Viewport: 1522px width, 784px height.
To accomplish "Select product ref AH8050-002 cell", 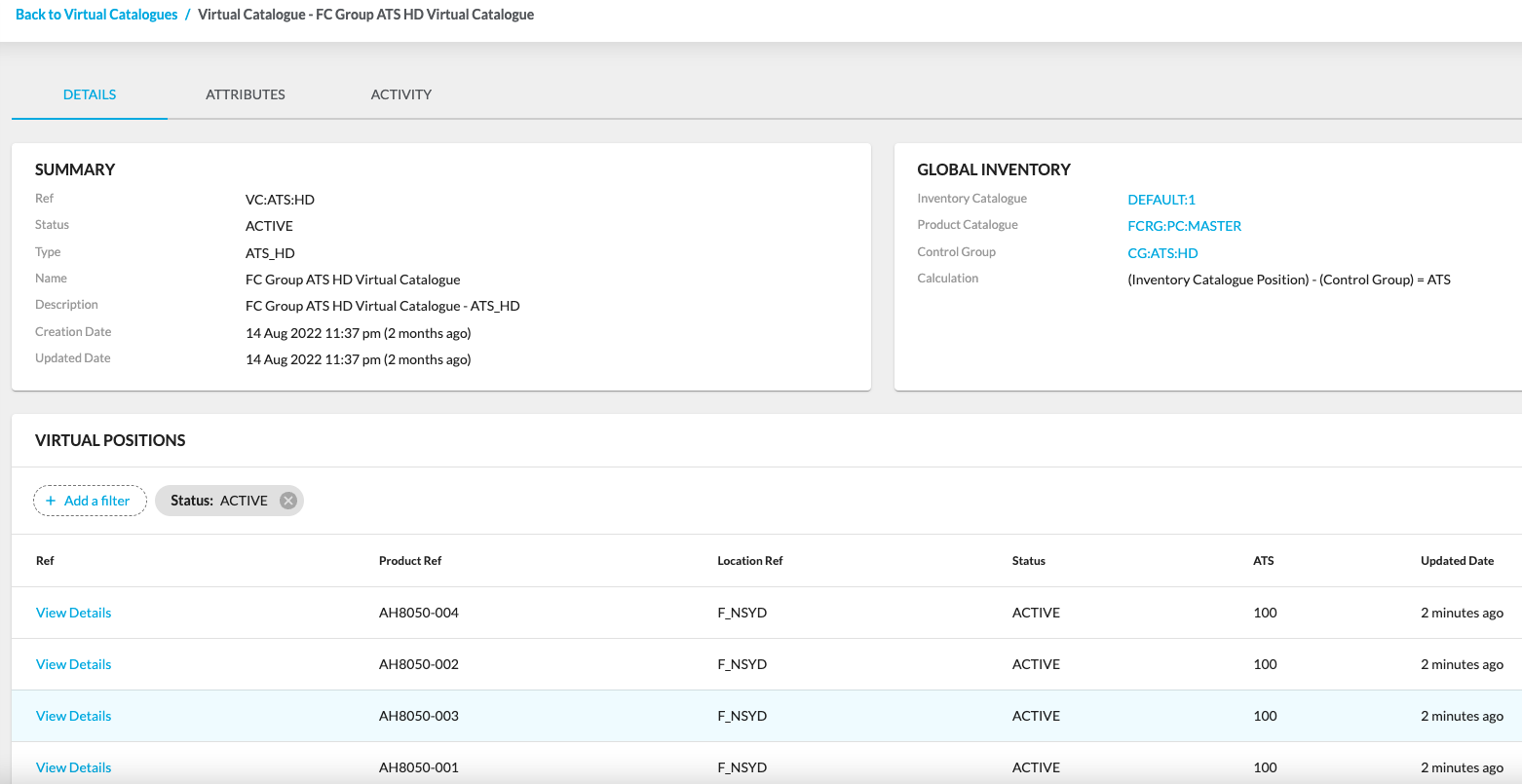I will [x=419, y=664].
